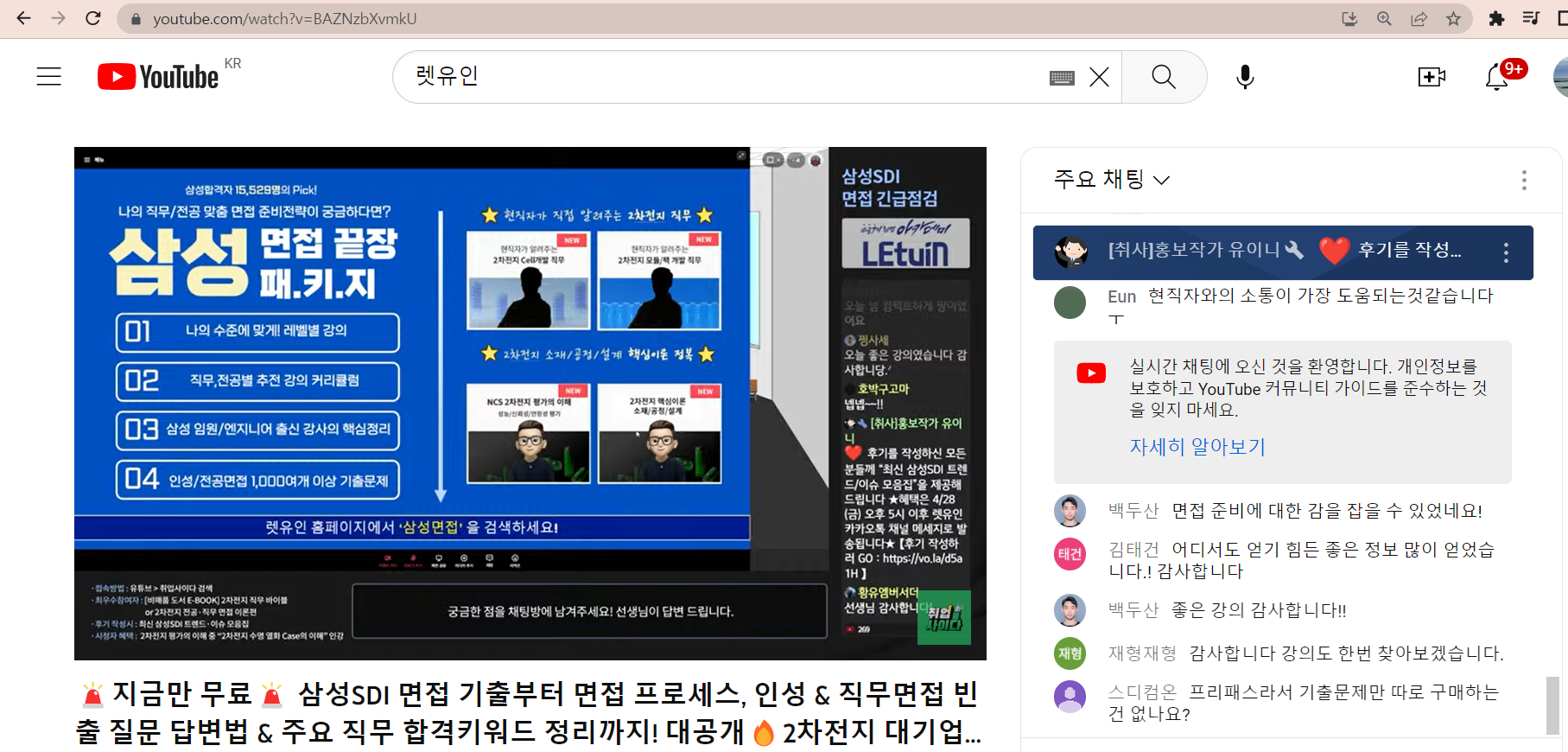Click the chat panel scrollbar
The height and width of the screenshot is (752, 1568).
click(x=1552, y=704)
